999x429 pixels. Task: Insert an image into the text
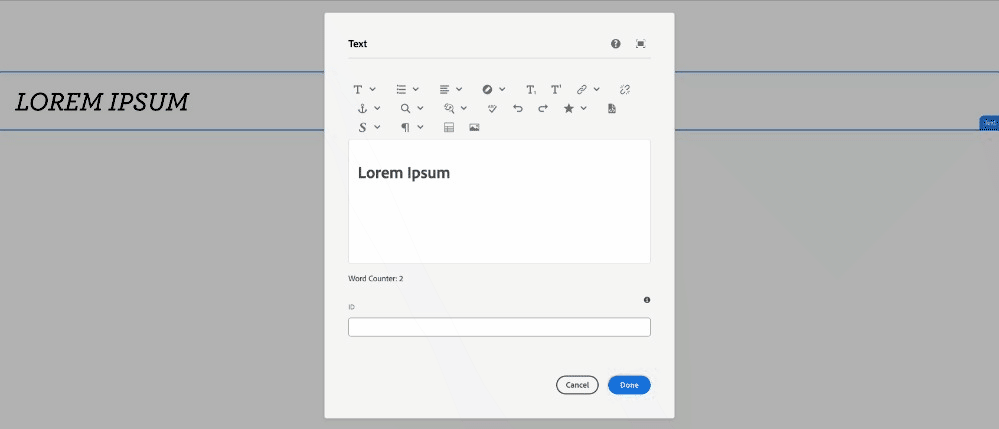click(474, 127)
